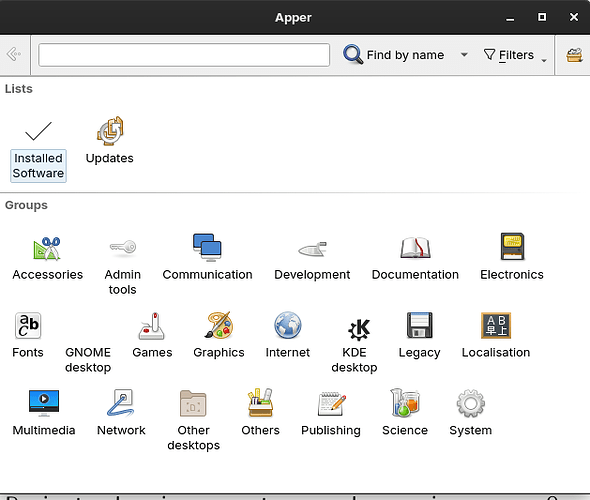
Task: Click the package search text field
Action: tap(184, 55)
